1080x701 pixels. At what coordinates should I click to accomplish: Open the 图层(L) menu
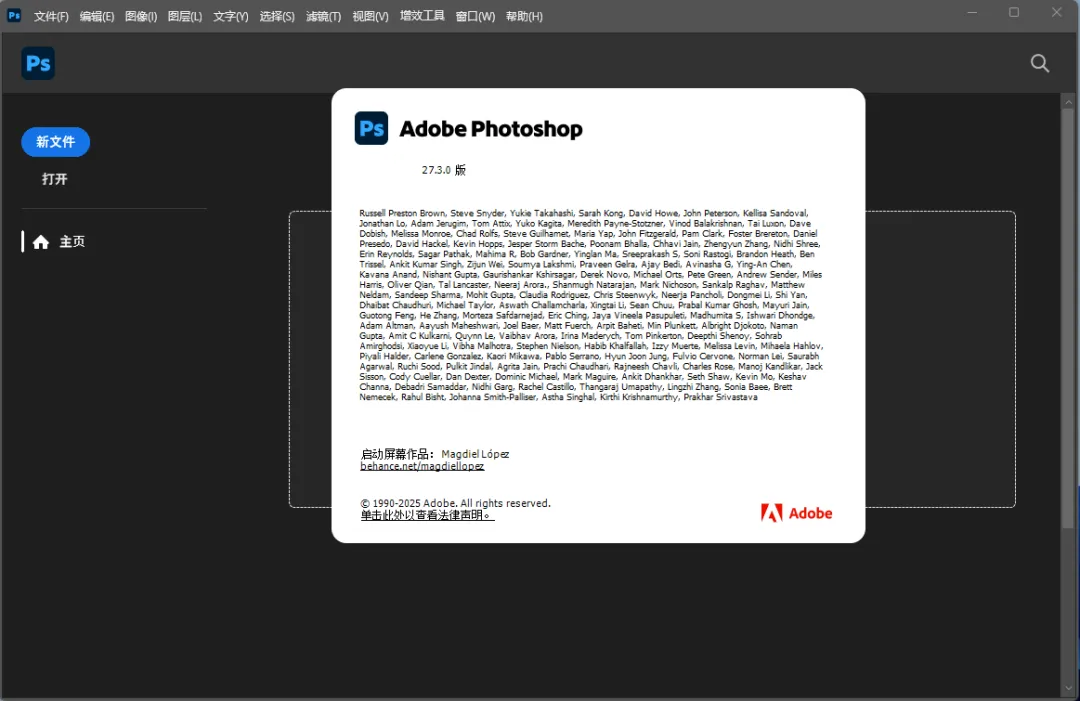coord(185,16)
